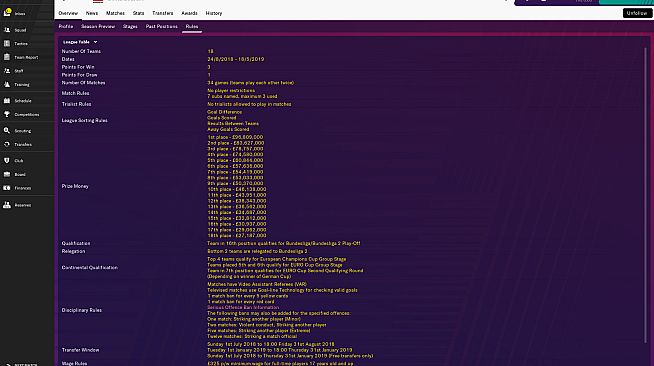Open the History tab
654x366 pixels.
[x=214, y=13]
